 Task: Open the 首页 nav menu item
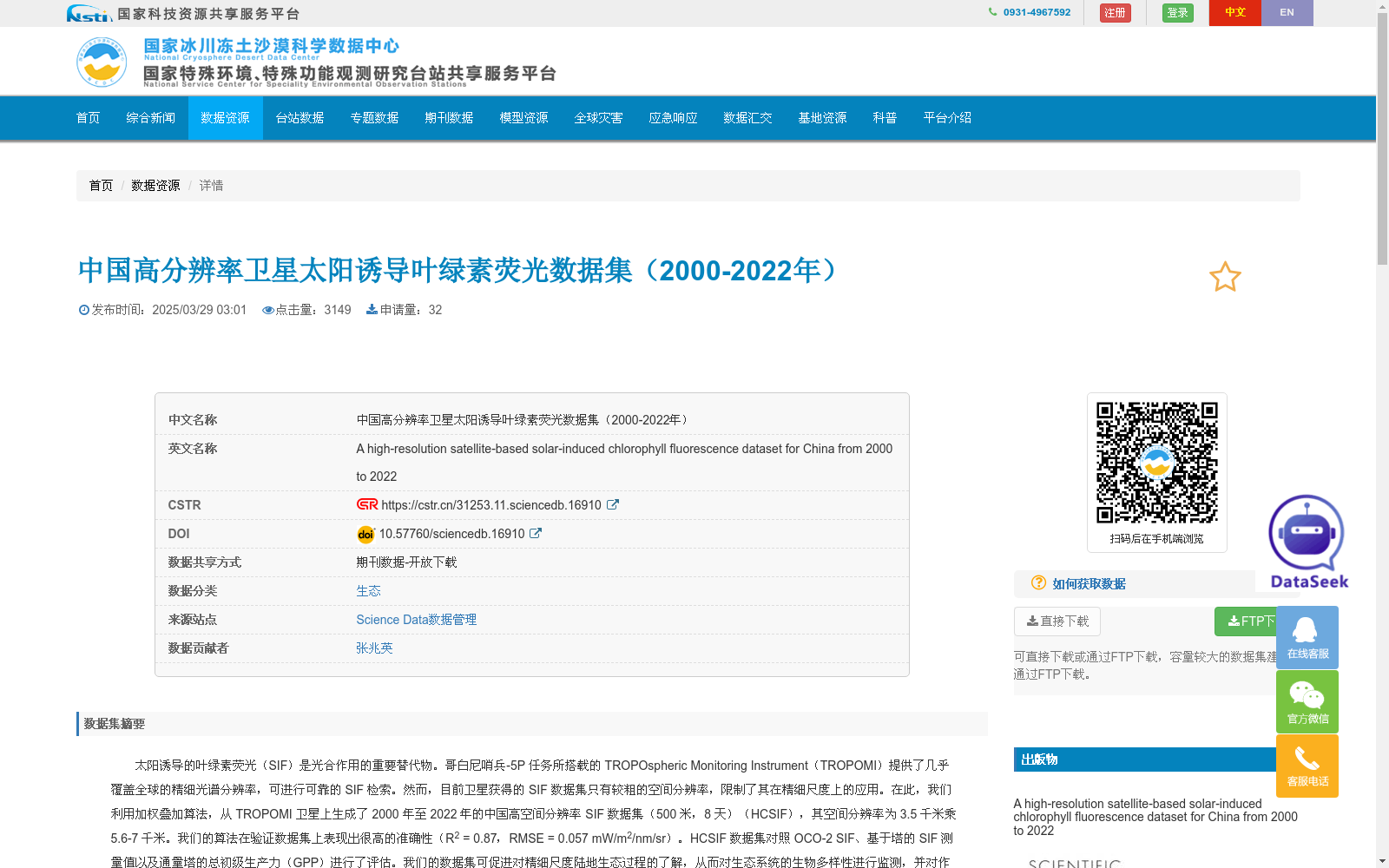89,118
